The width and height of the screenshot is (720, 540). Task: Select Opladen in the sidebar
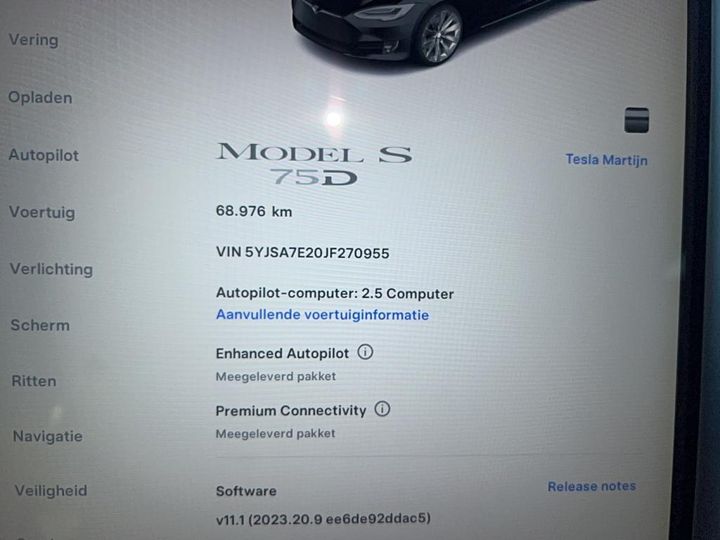click(x=40, y=97)
